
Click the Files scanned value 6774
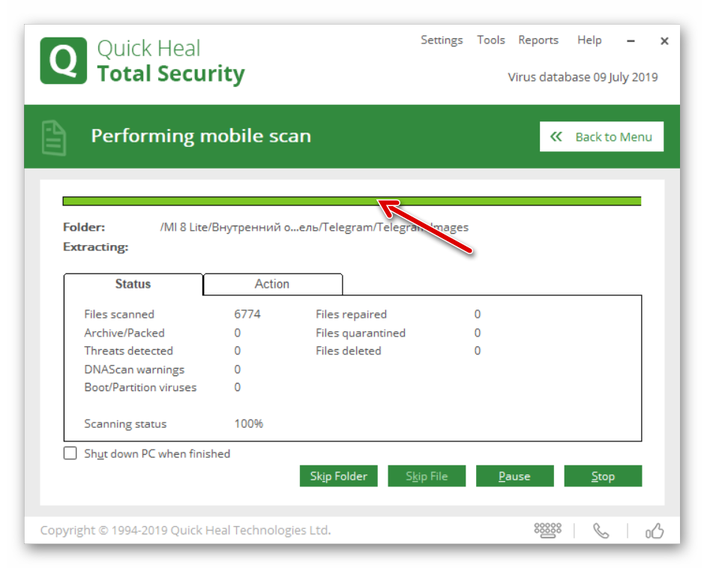(247, 314)
